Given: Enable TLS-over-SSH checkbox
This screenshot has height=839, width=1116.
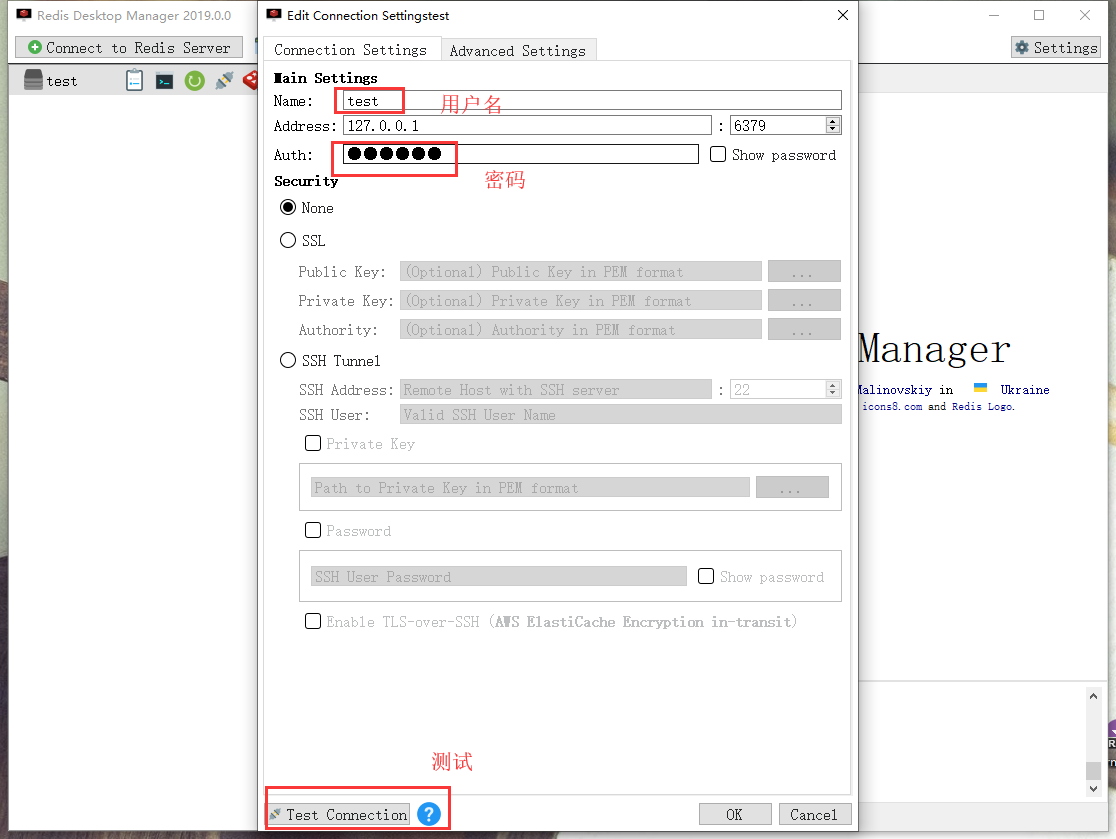Looking at the screenshot, I should tap(312, 621).
